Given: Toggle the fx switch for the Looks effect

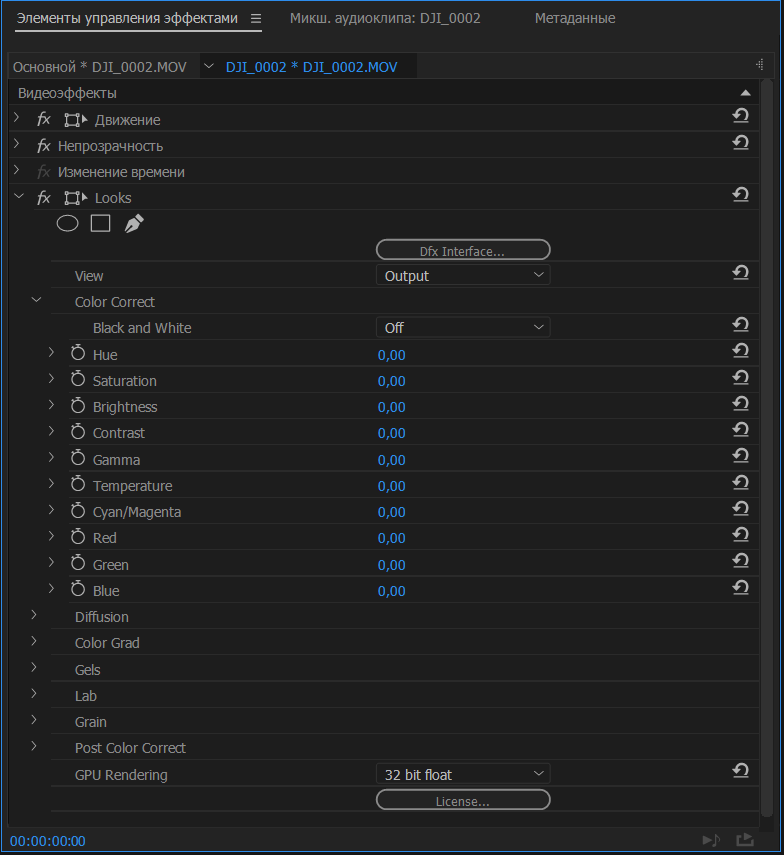Looking at the screenshot, I should 43,198.
